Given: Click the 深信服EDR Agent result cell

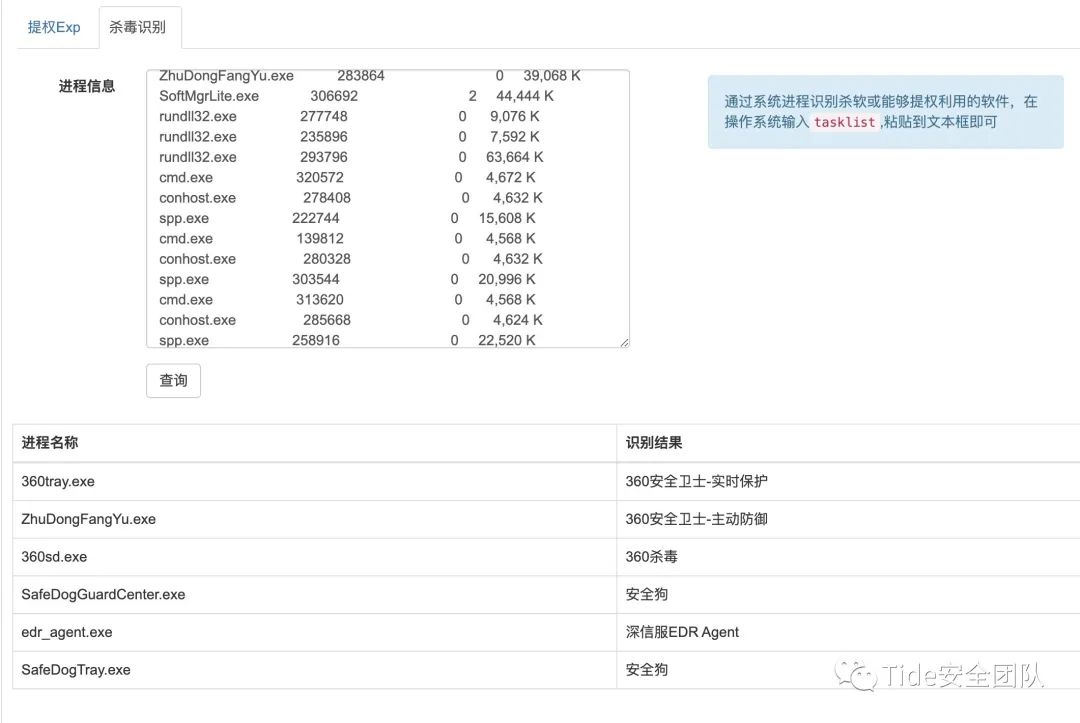Looking at the screenshot, I should click(x=849, y=632).
